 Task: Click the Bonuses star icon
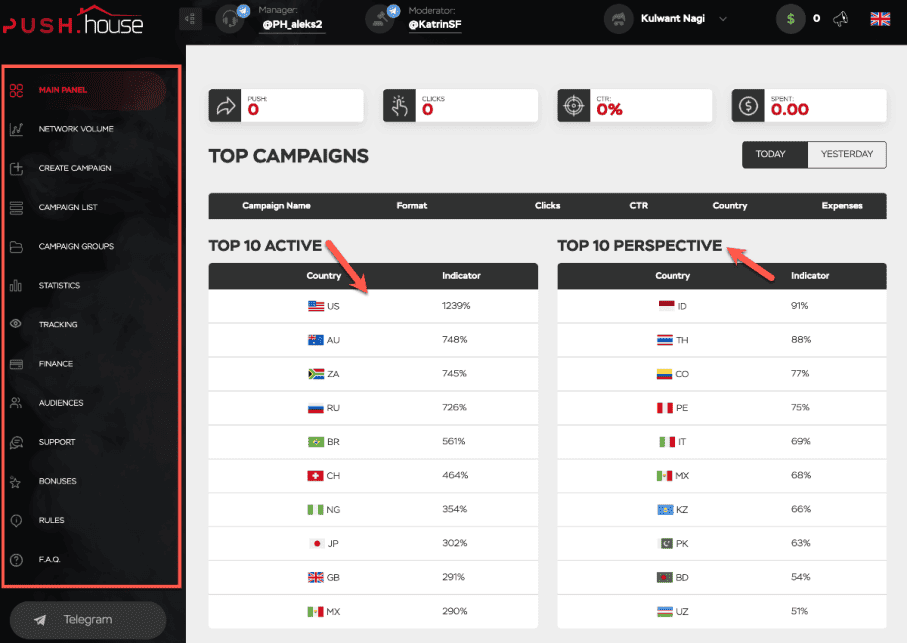click(x=16, y=482)
